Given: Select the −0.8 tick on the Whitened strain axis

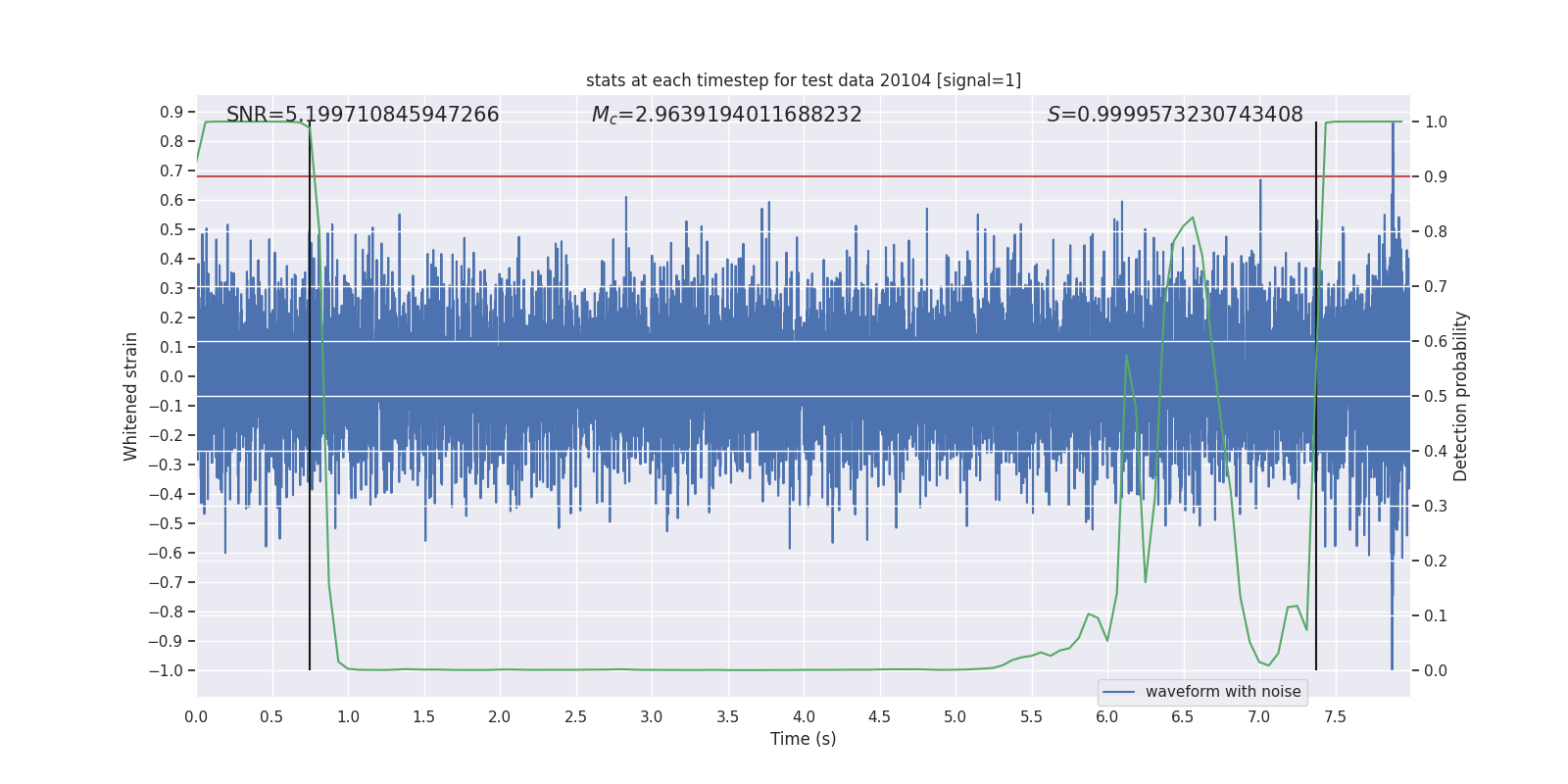Looking at the screenshot, I should 166,612.
